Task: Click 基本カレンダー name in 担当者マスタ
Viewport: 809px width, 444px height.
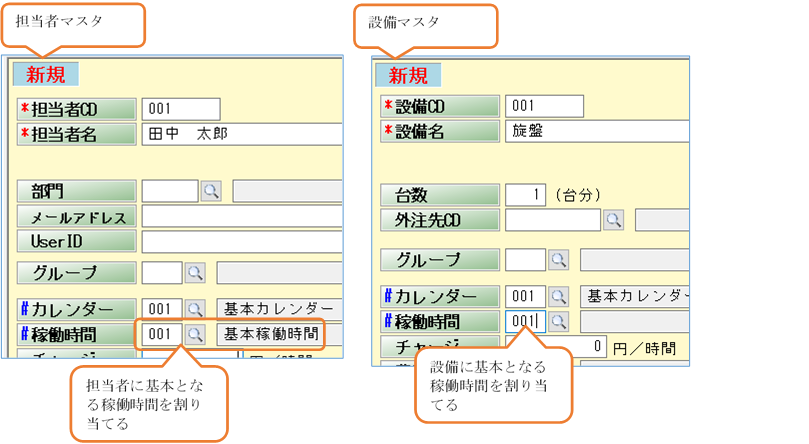Action: pyautogui.click(x=279, y=309)
